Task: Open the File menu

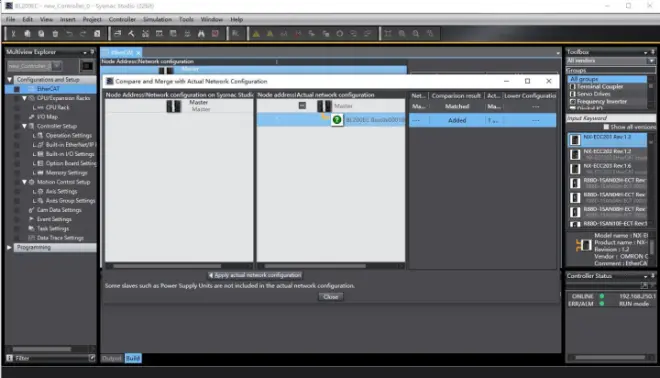Action: [11, 19]
